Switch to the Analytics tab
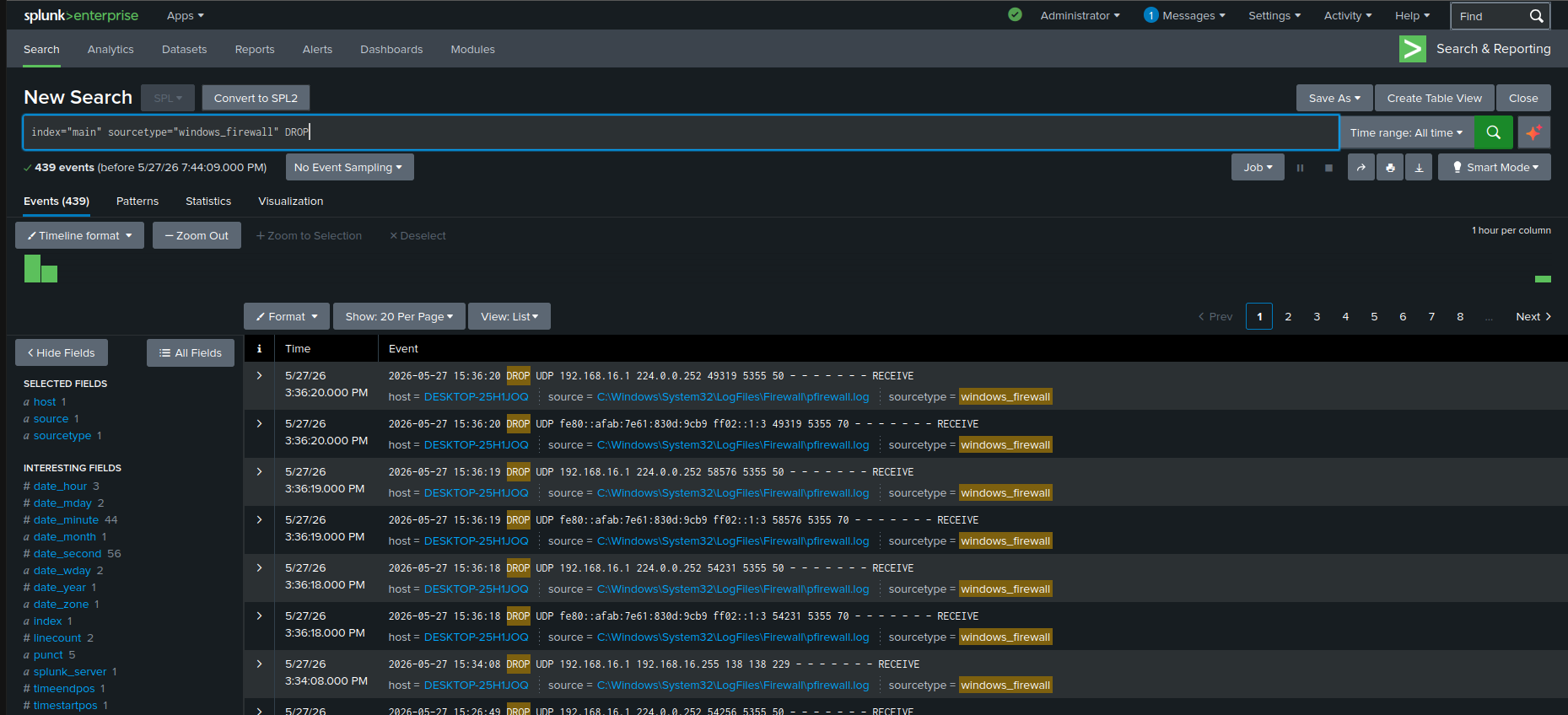The image size is (1568, 715). click(x=110, y=49)
